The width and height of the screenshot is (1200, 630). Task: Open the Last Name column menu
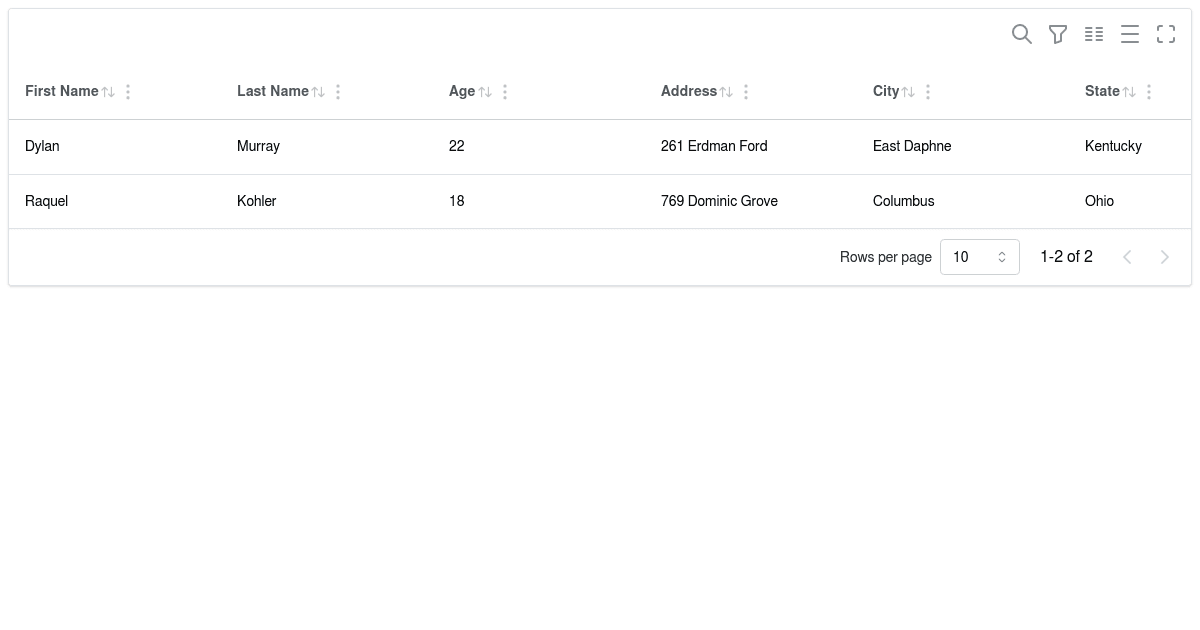click(x=338, y=91)
